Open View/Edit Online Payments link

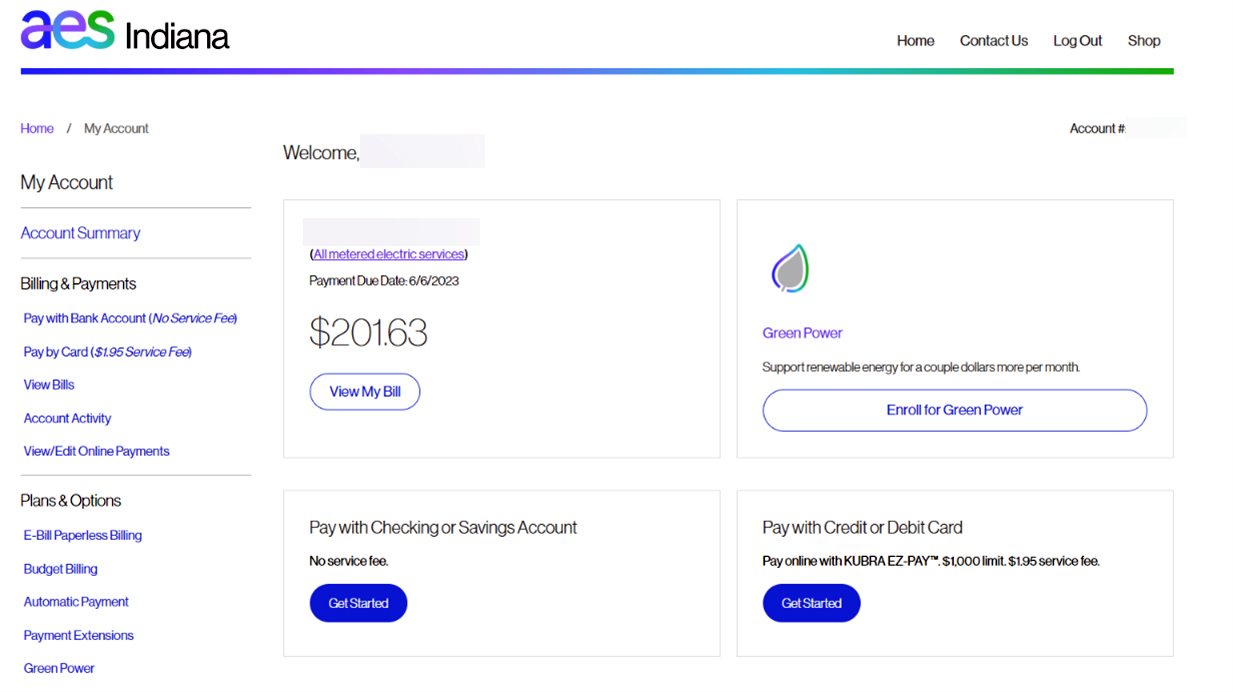click(96, 451)
